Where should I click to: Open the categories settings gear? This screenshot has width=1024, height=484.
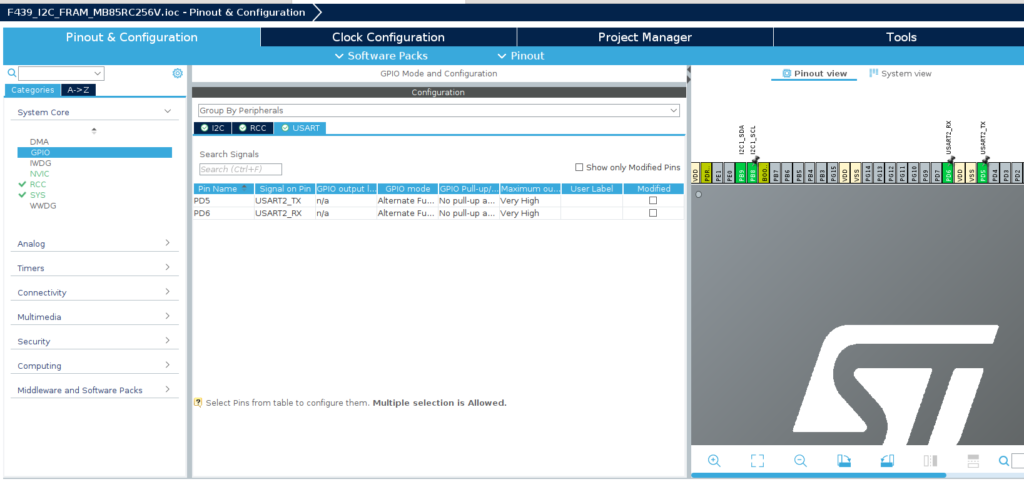(x=177, y=73)
